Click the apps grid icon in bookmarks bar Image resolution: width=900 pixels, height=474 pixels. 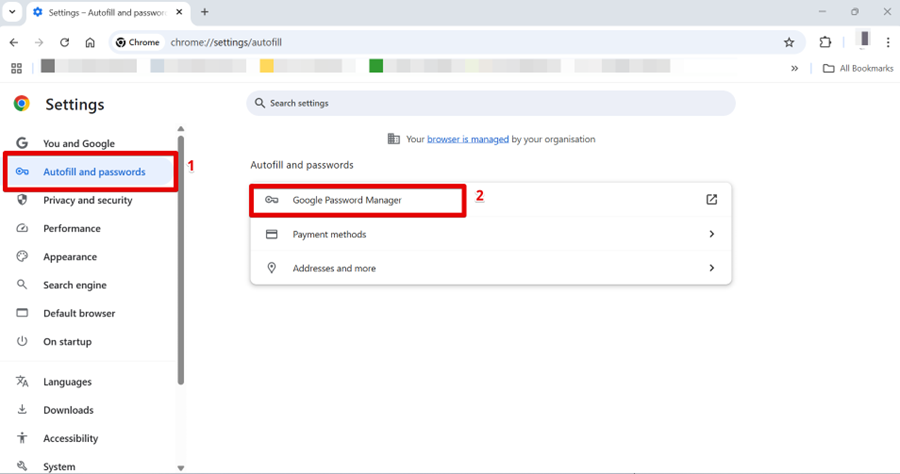tap(16, 68)
